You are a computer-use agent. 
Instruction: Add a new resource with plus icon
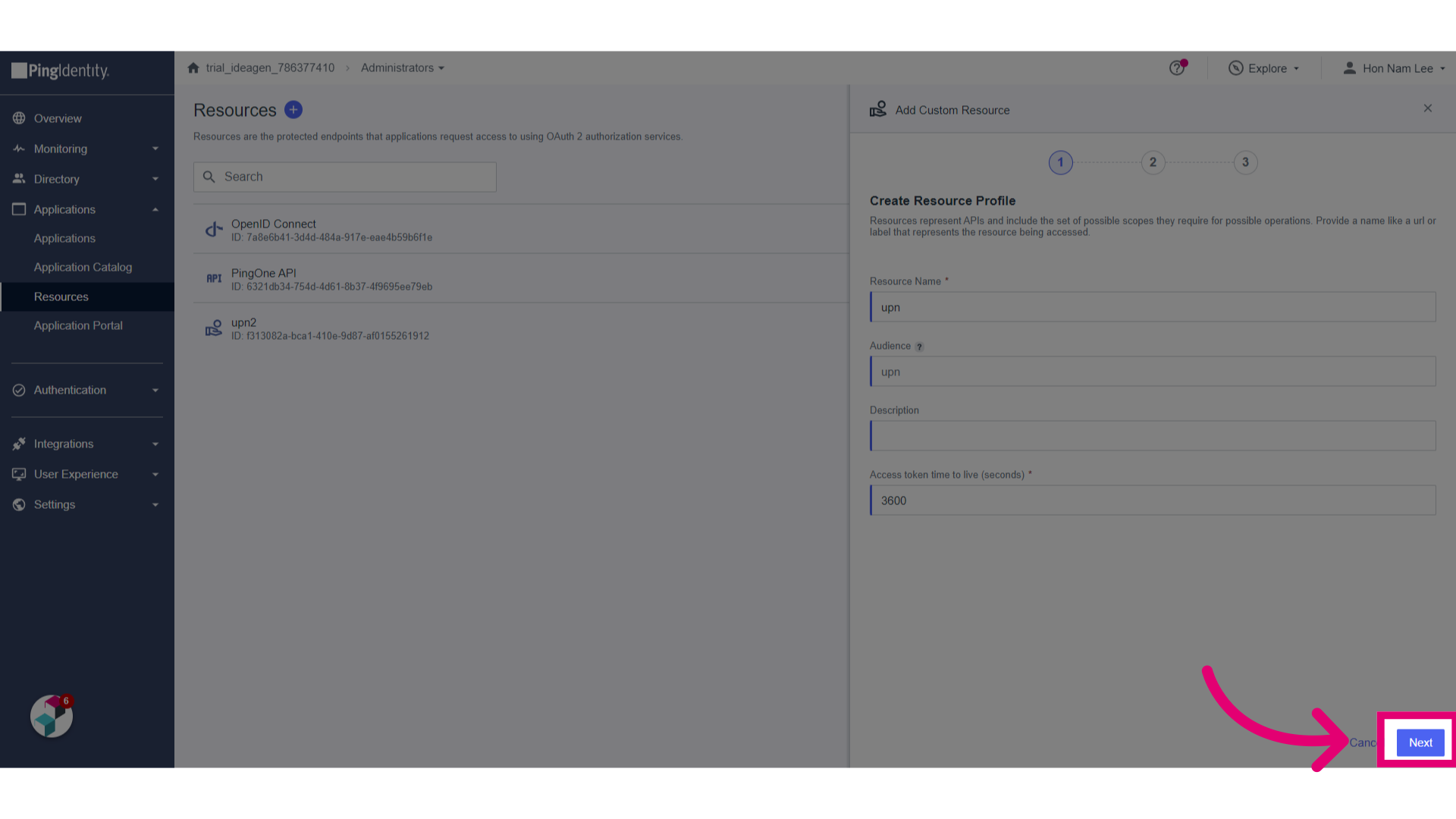[x=293, y=110]
